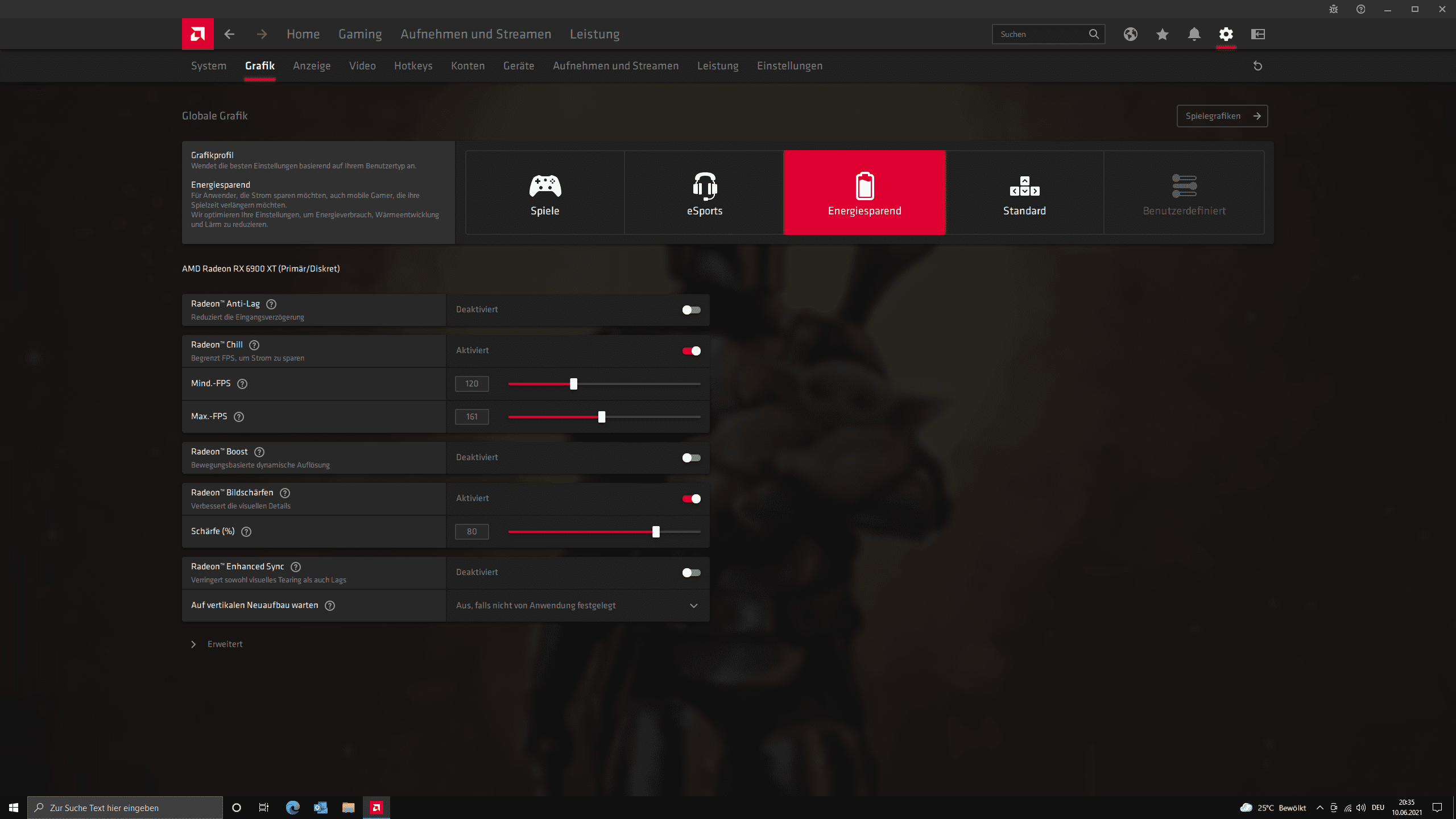Toggle the sidebar panel icon
This screenshot has height=819, width=1456.
1258,34
